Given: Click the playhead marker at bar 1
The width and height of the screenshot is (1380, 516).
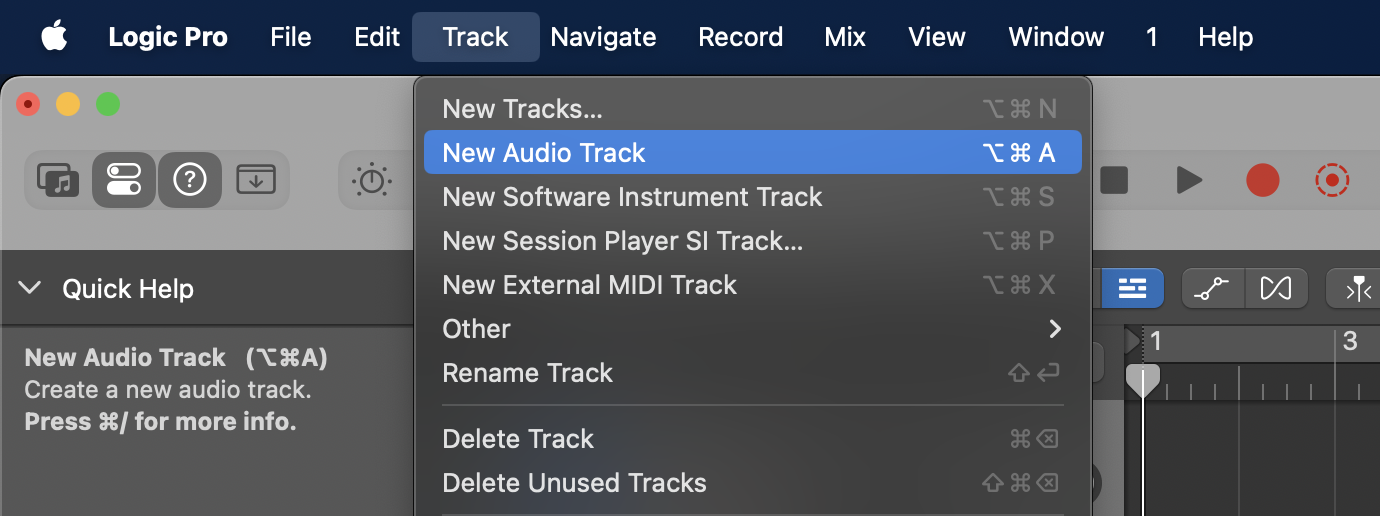Looking at the screenshot, I should pos(1143,380).
